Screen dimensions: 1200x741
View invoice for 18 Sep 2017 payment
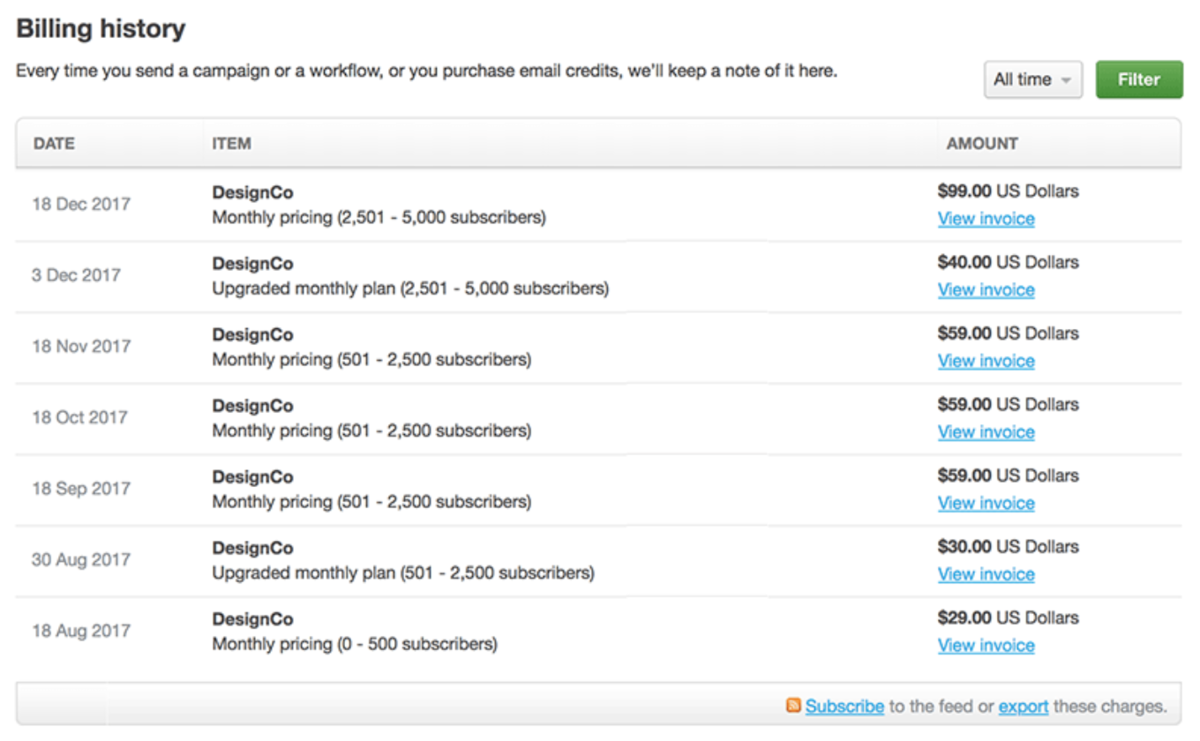tap(985, 503)
